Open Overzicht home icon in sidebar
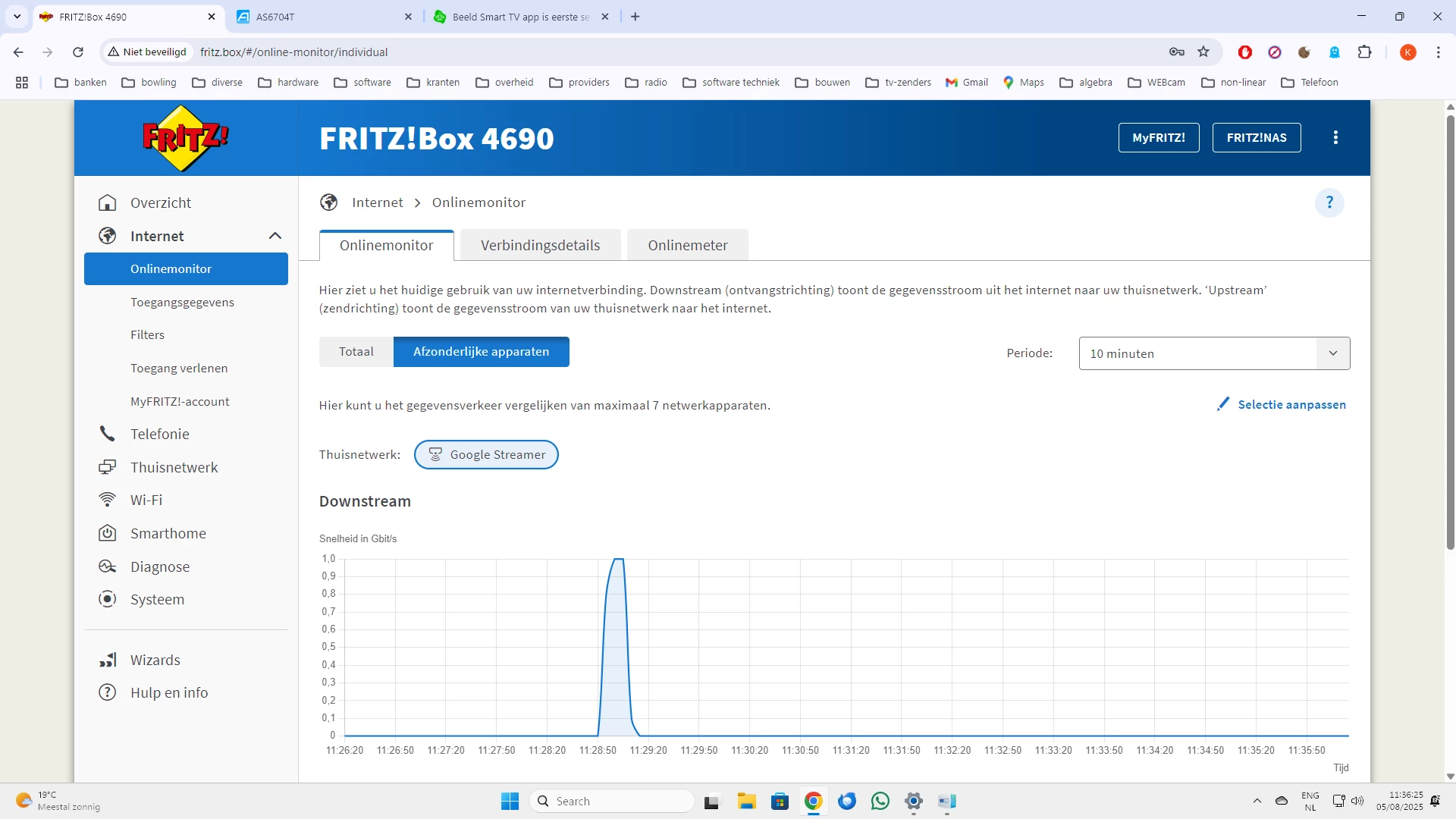1456x819 pixels. coord(108,202)
